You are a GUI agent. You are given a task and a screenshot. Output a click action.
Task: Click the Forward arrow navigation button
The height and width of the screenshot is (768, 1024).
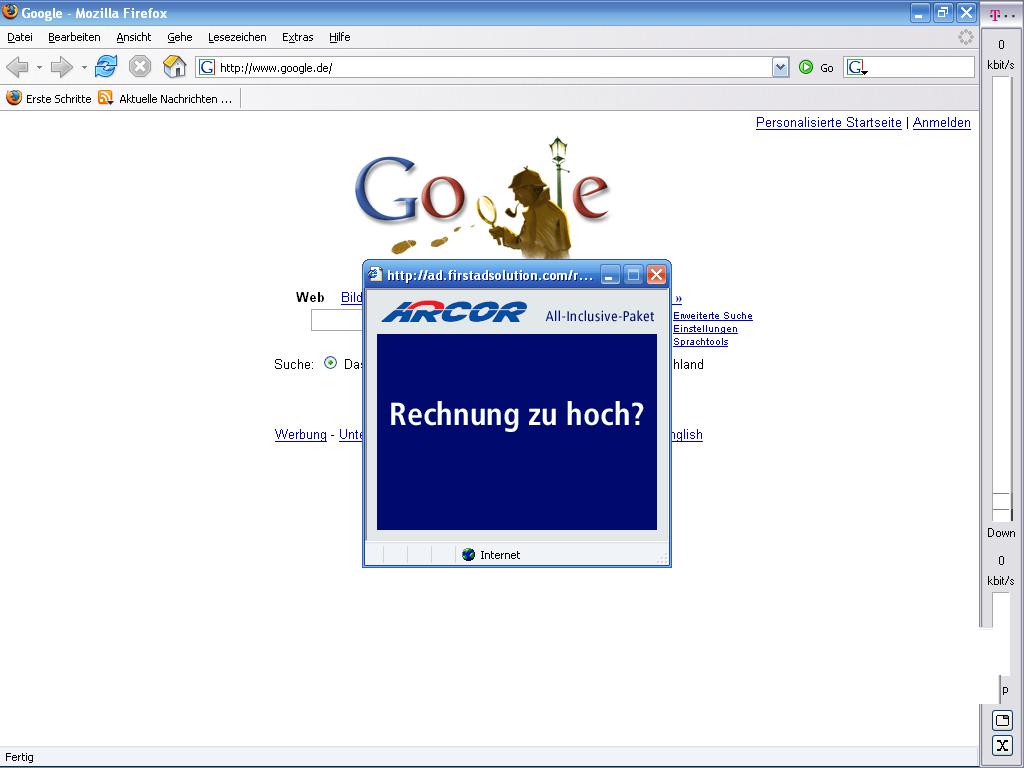61,67
